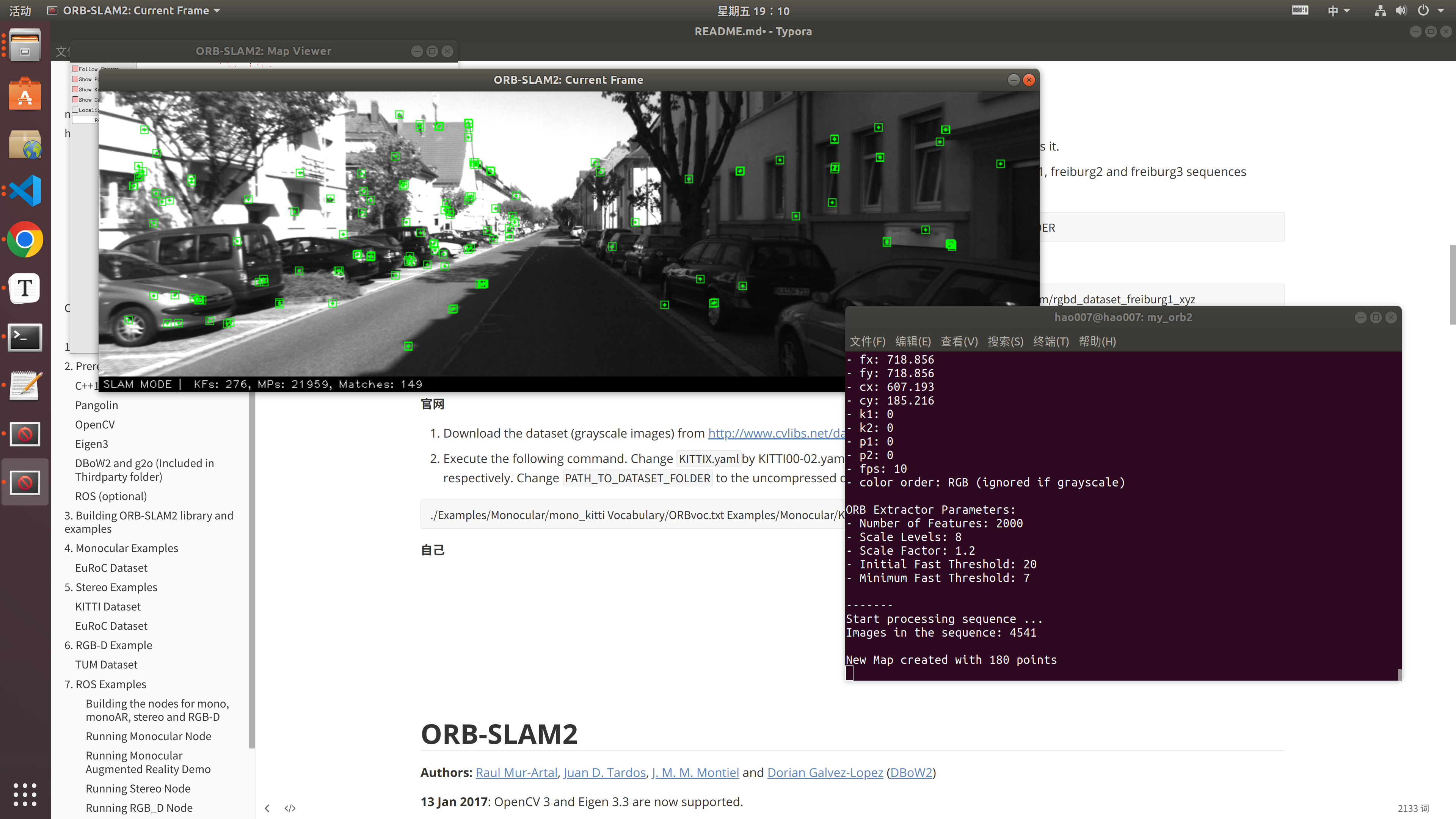Jump to Running RGB_D Node in the outline
Image resolution: width=1456 pixels, height=819 pixels.
139,808
